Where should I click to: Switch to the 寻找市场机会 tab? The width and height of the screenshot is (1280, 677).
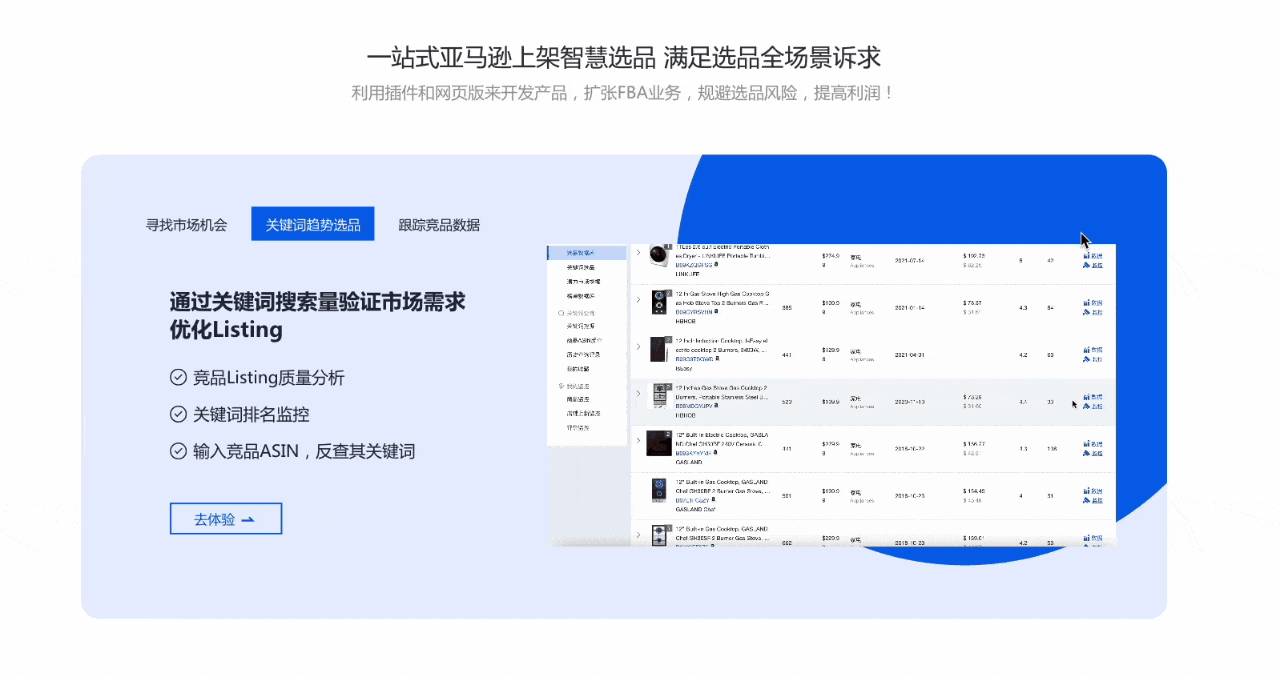click(188, 224)
